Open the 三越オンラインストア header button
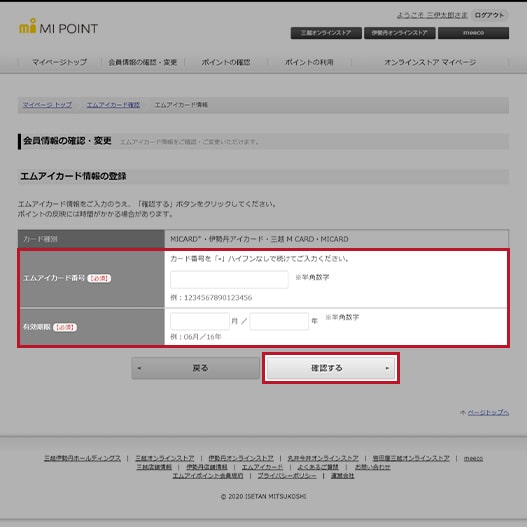Viewport: 527px width, 527px height. (x=326, y=33)
